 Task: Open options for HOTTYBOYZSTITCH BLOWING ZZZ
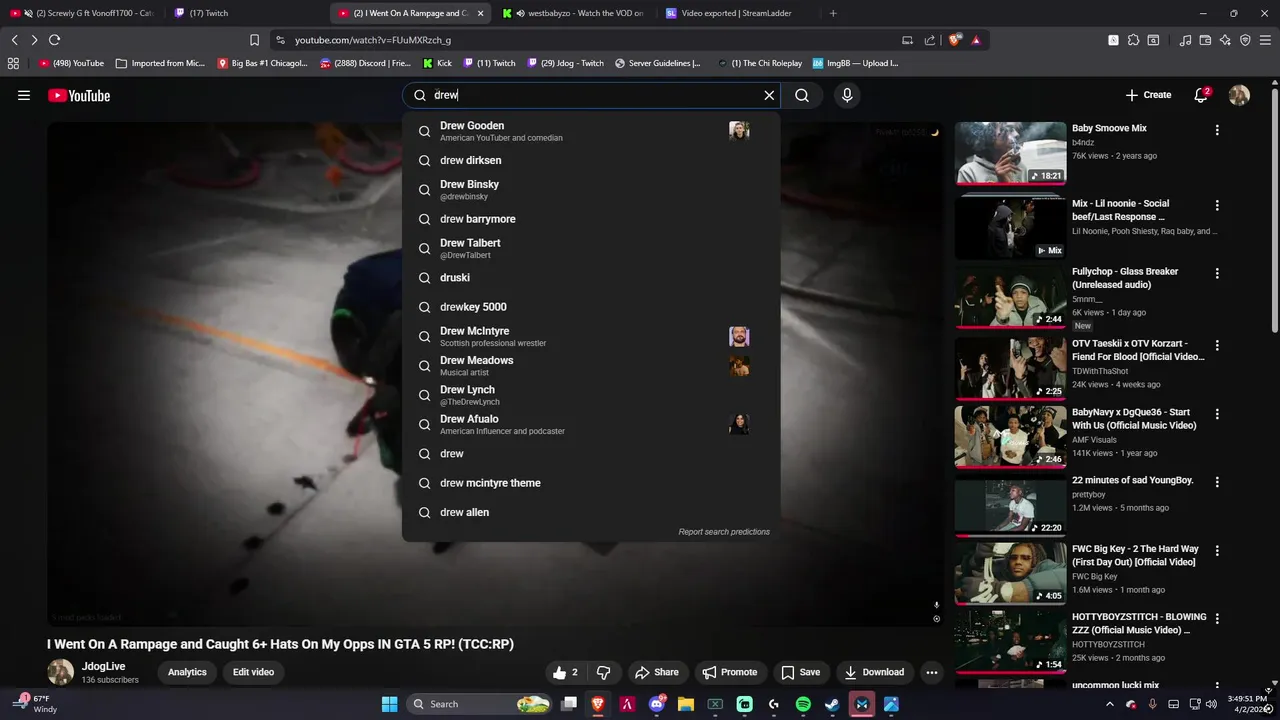pos(1217,618)
